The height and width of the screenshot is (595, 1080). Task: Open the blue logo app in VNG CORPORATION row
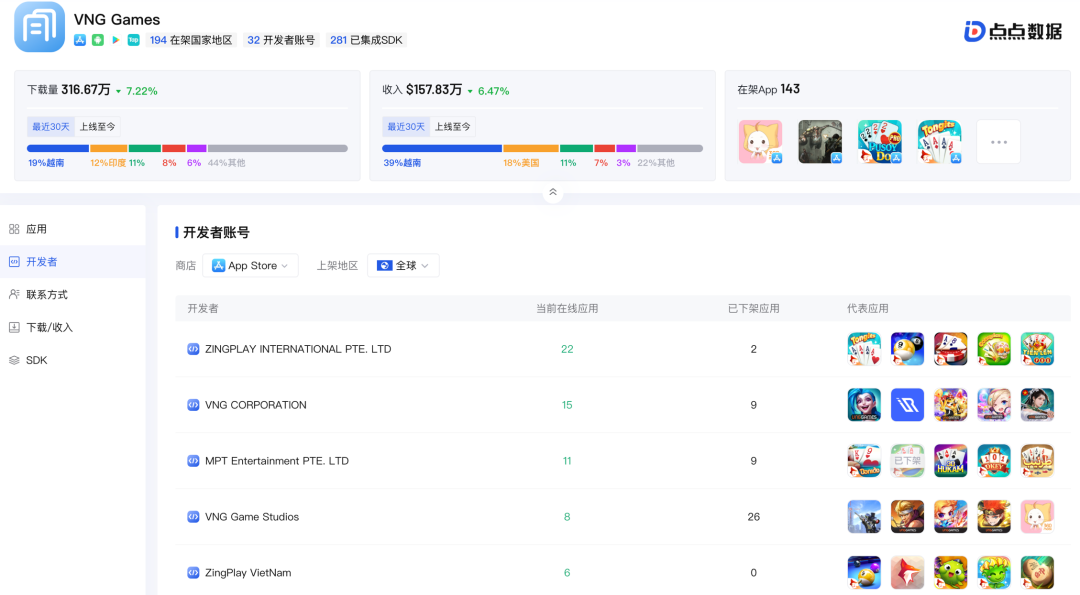point(907,405)
